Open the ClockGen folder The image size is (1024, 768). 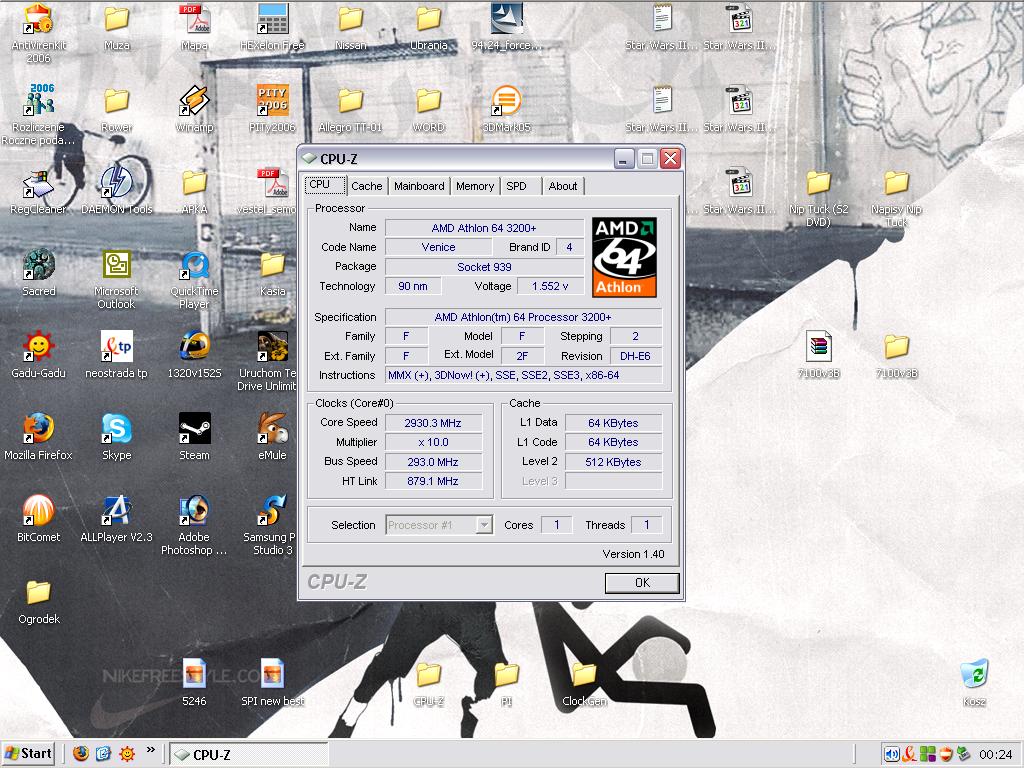click(x=584, y=682)
